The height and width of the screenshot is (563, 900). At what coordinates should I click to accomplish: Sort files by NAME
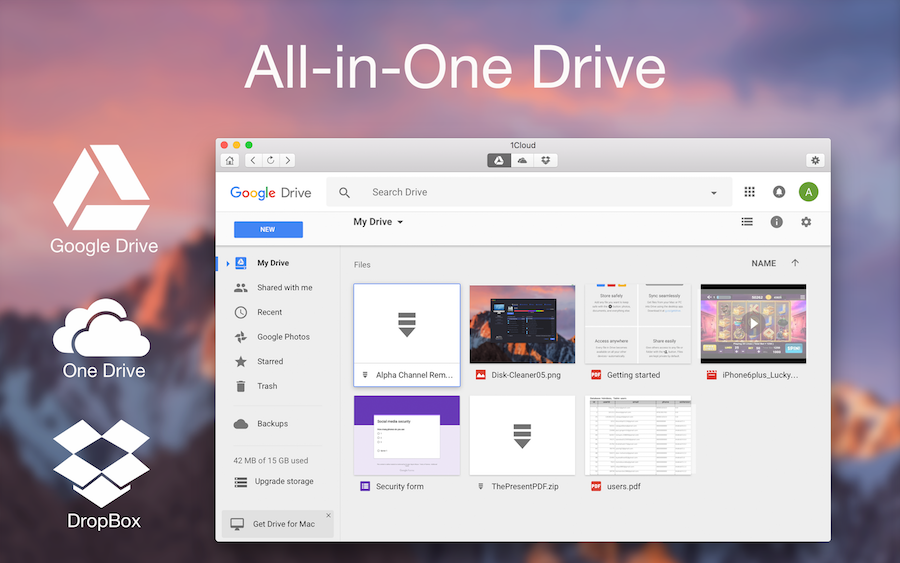[763, 263]
